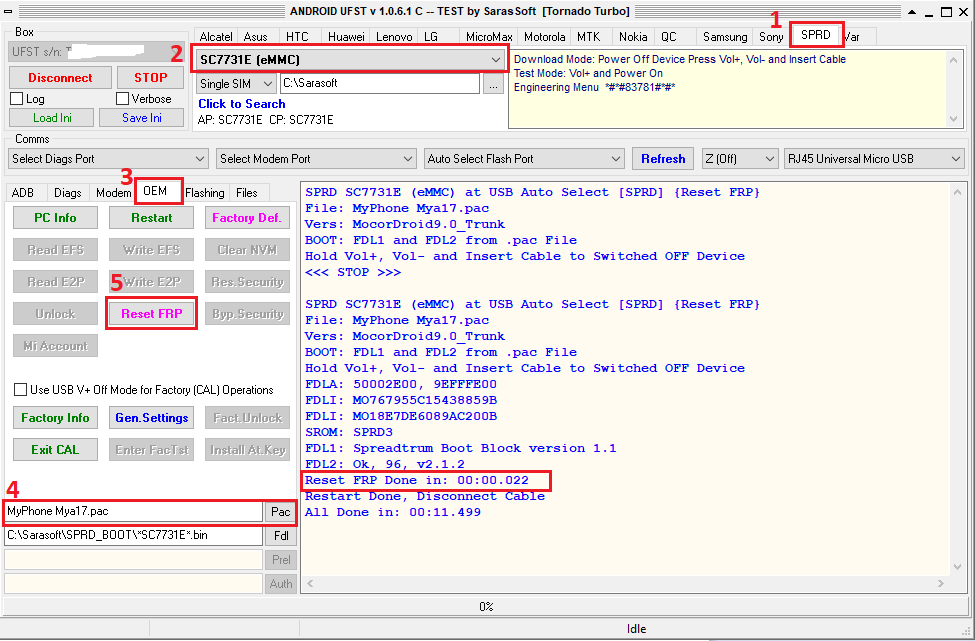Click the 'FDL2: Ok, 96, v2.1.2' log line
The height and width of the screenshot is (641, 975).
385,464
